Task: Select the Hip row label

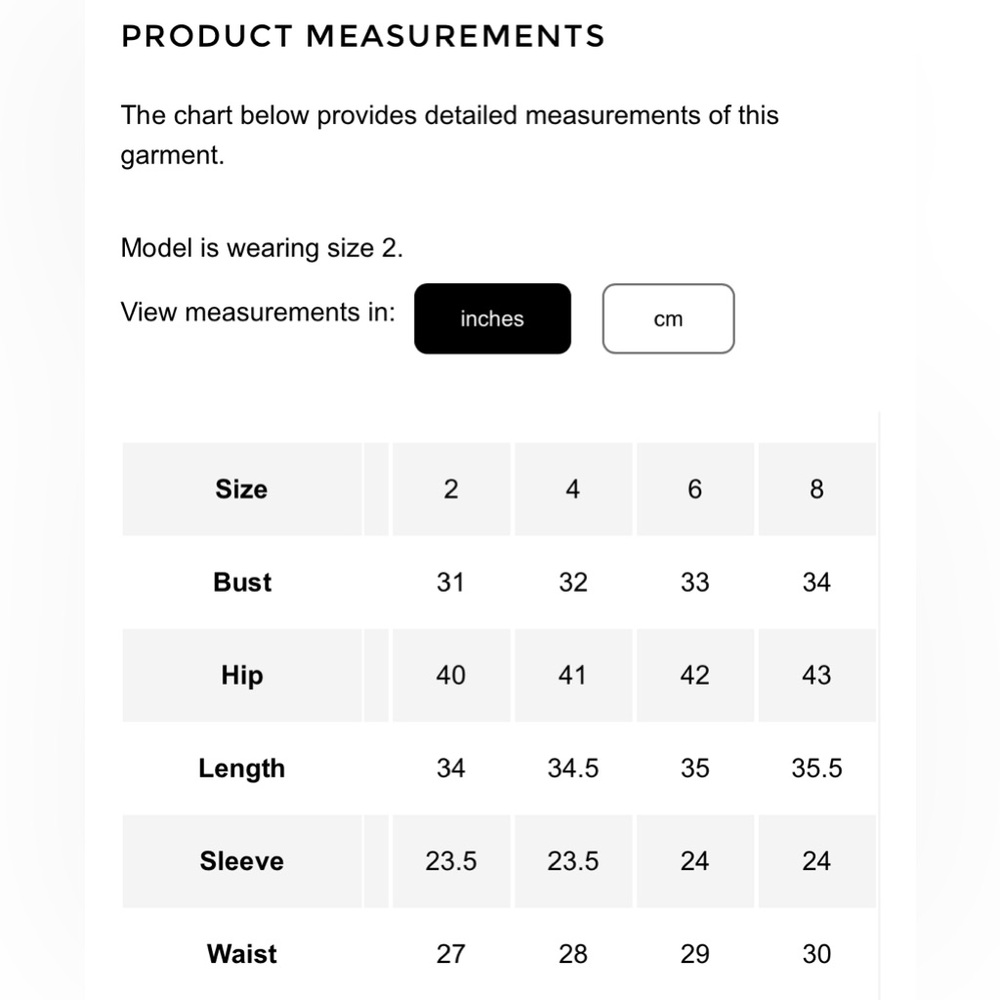Action: pyautogui.click(x=242, y=675)
